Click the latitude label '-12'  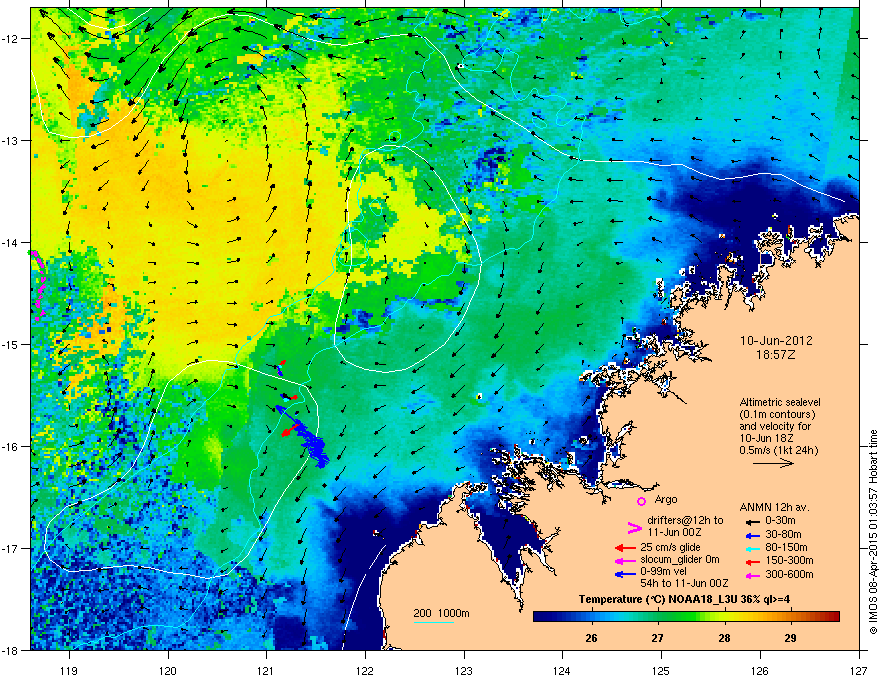[11, 39]
